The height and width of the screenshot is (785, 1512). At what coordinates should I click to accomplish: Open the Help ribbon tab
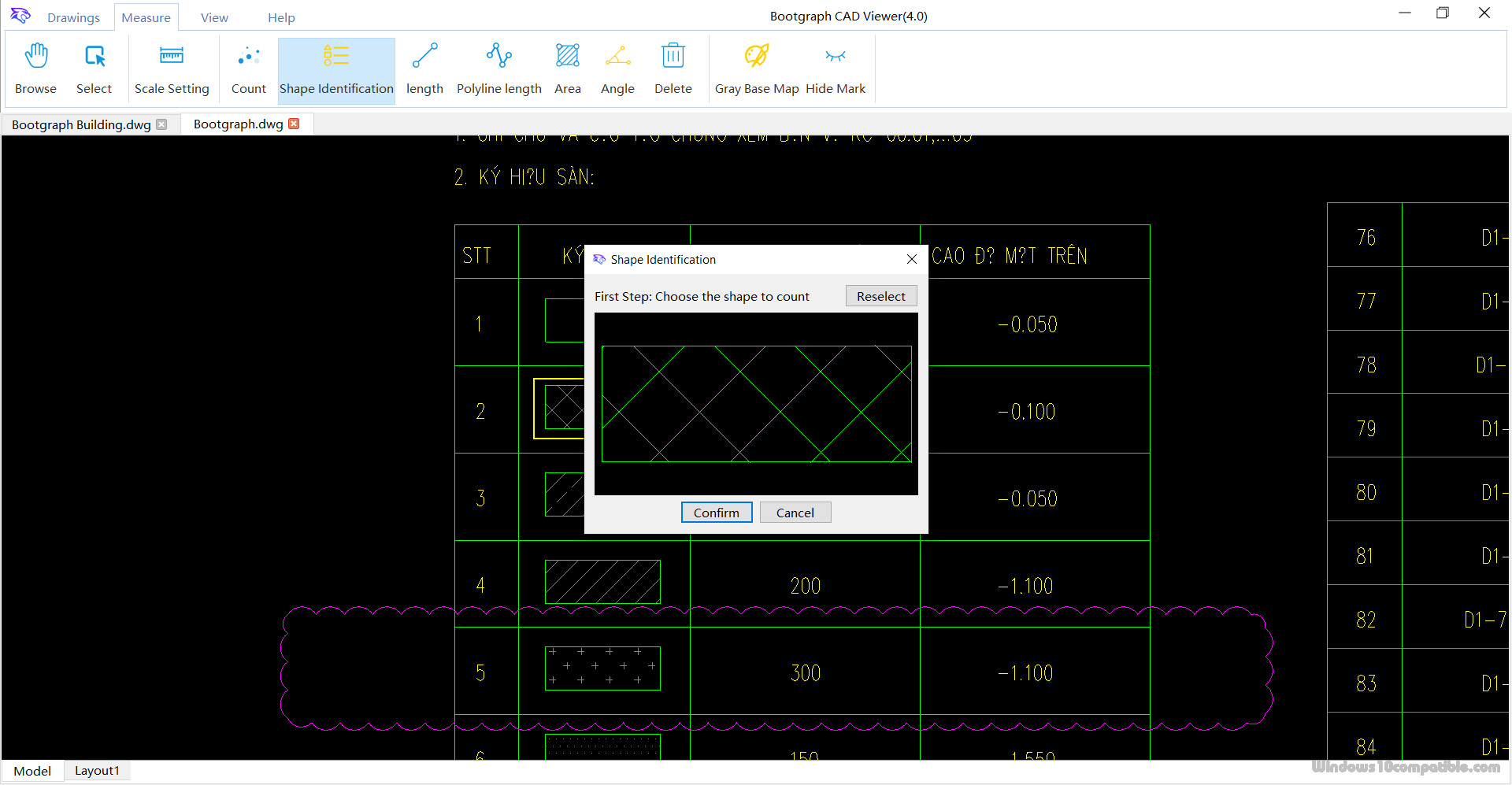[x=281, y=17]
